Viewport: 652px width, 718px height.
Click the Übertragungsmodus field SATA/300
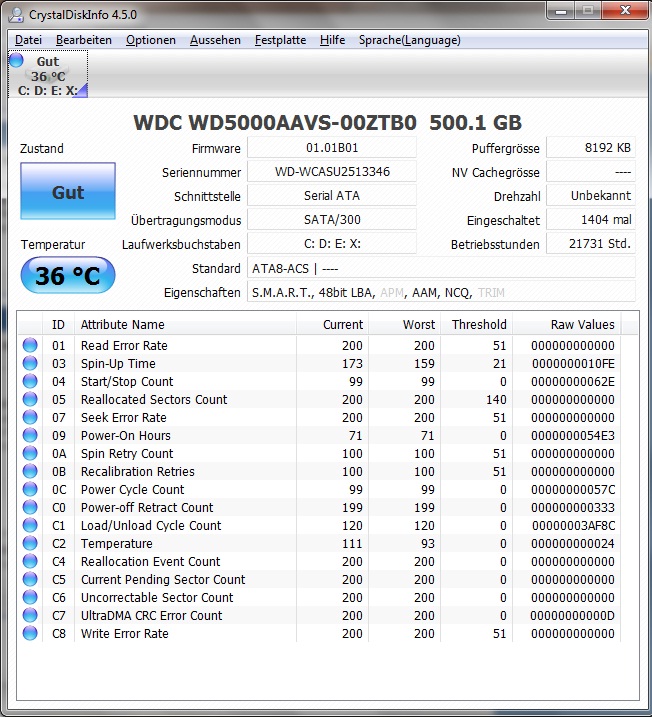[x=332, y=220]
